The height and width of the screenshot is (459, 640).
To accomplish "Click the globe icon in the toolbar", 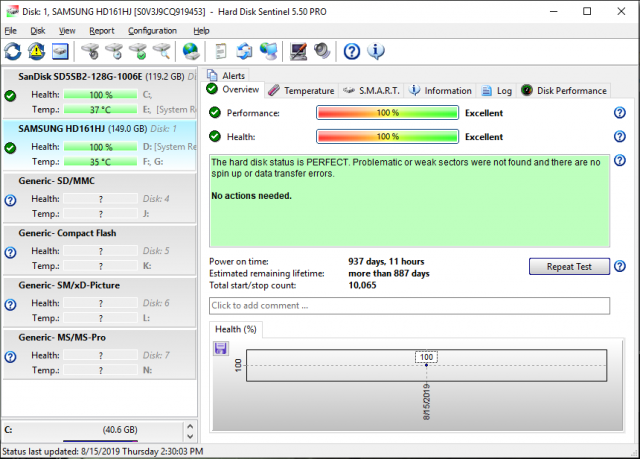I will pyautogui.click(x=190, y=51).
